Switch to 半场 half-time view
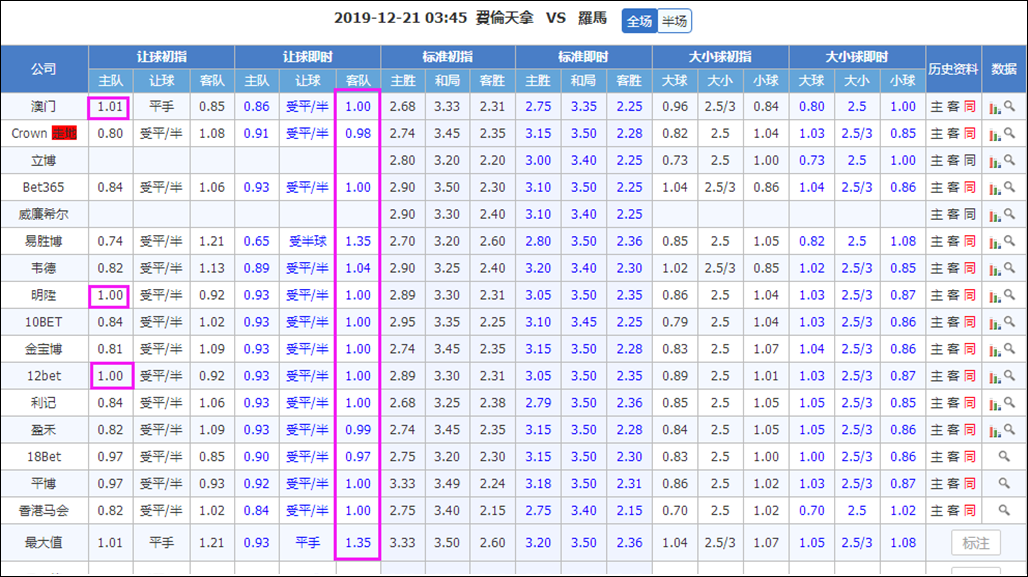 (x=675, y=21)
